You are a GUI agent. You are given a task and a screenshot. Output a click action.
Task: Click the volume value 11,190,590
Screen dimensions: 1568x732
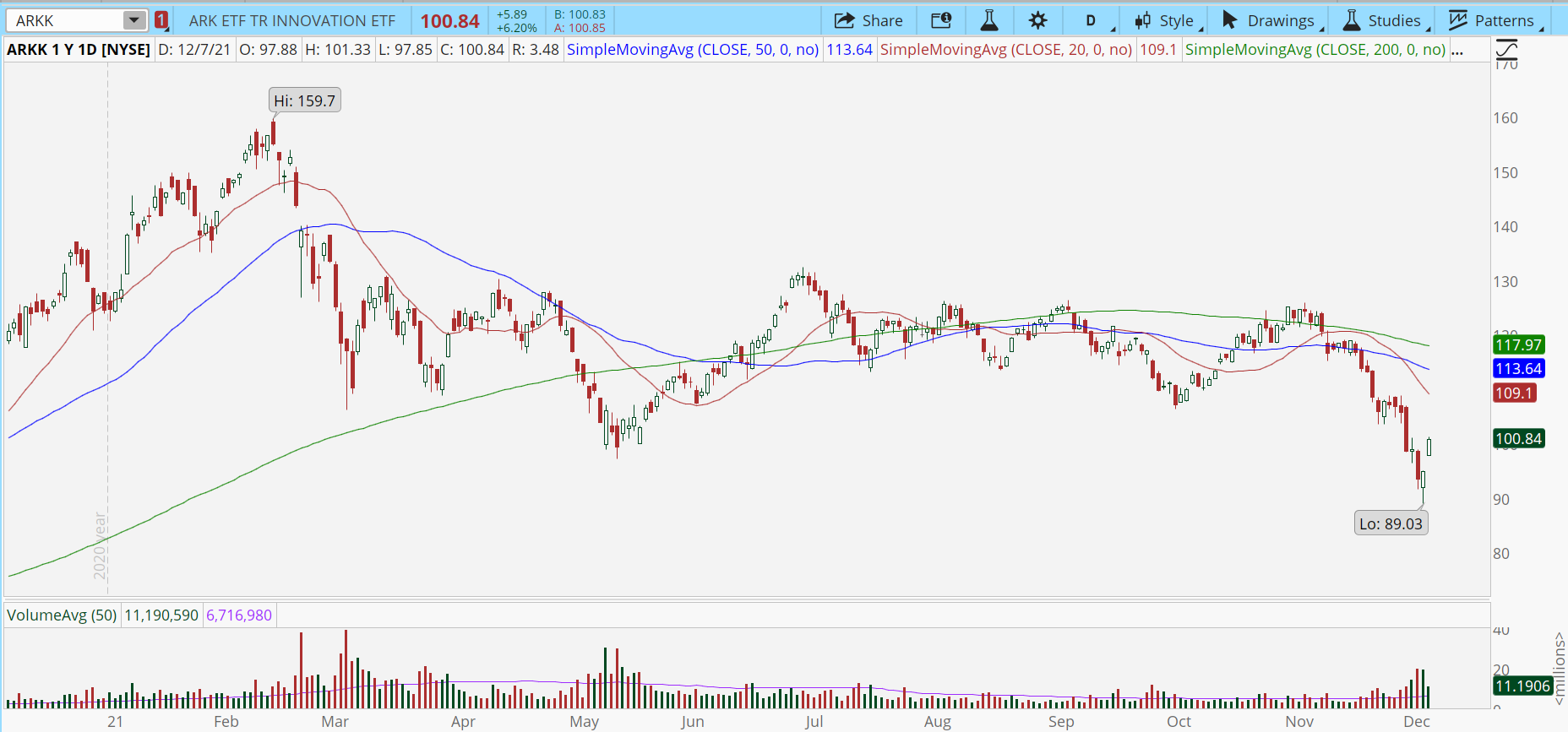click(161, 615)
